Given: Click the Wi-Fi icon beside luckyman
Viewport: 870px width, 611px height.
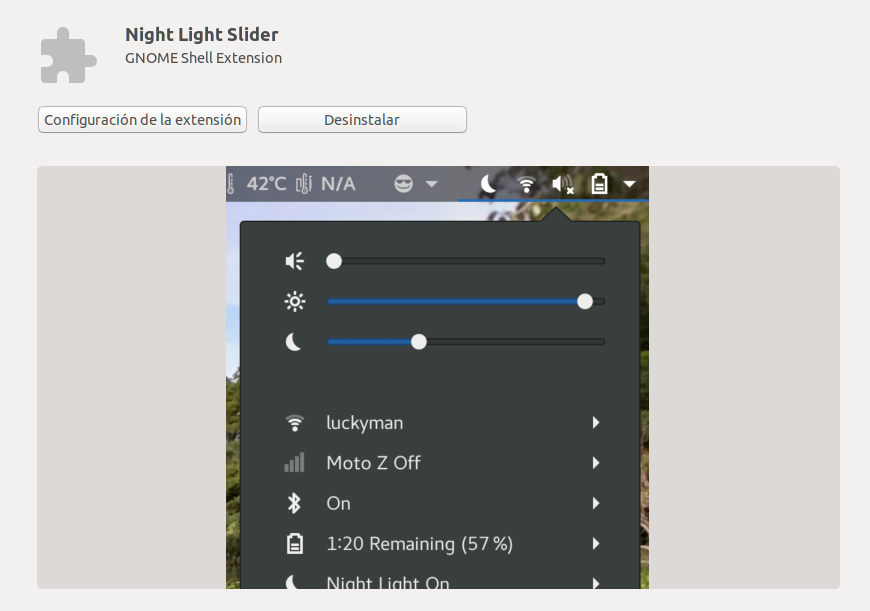Looking at the screenshot, I should click(x=295, y=423).
